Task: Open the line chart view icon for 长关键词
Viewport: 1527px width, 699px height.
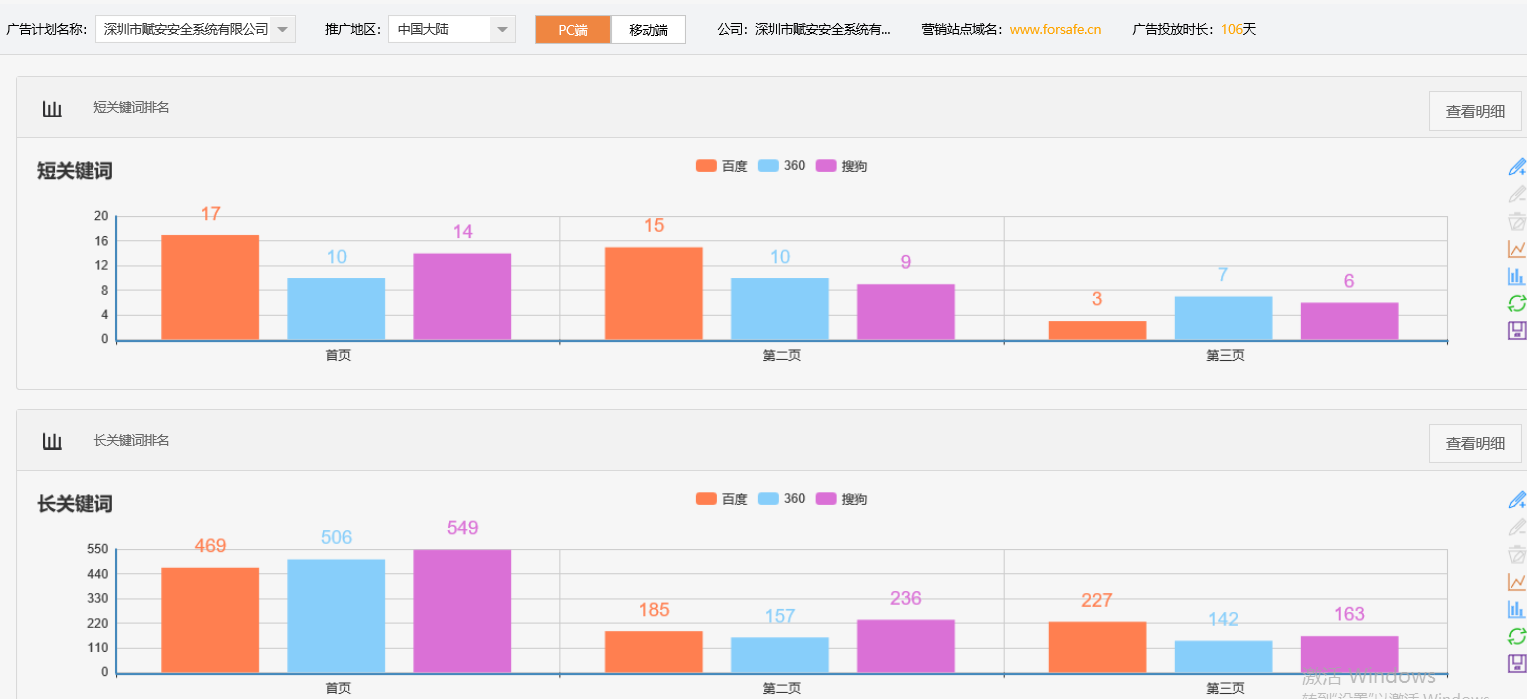Action: pos(1517,581)
